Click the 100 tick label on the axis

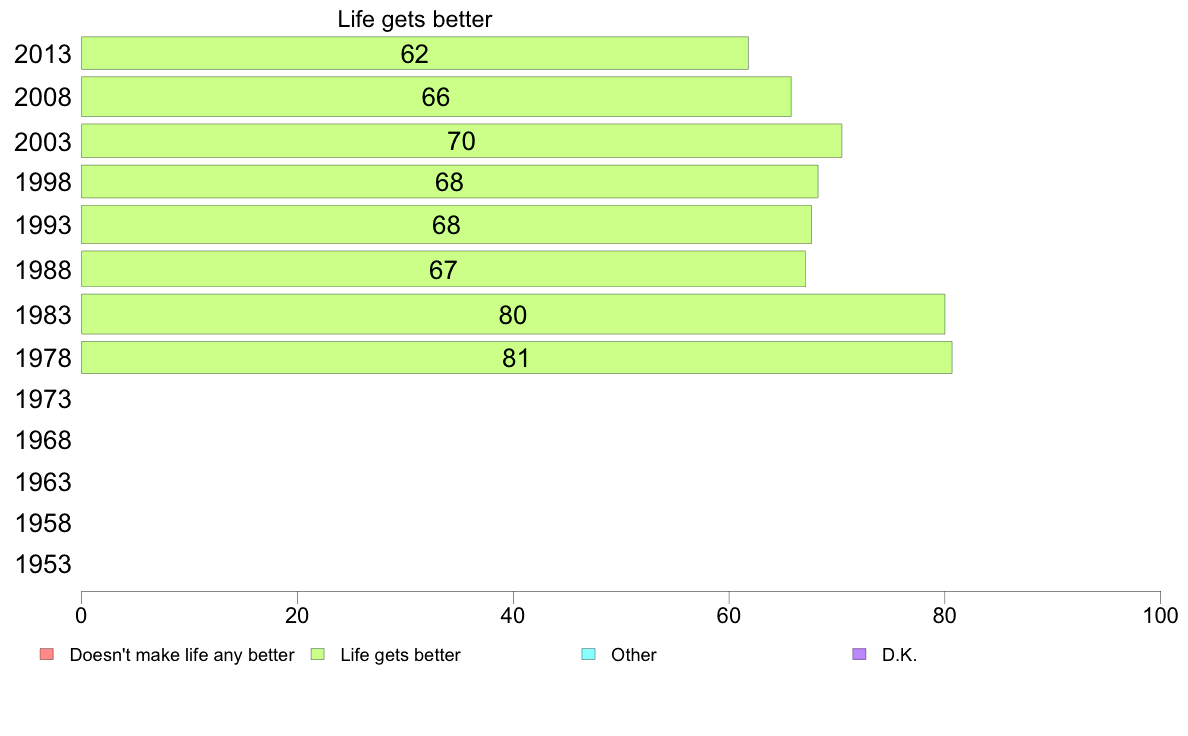pos(1160,615)
